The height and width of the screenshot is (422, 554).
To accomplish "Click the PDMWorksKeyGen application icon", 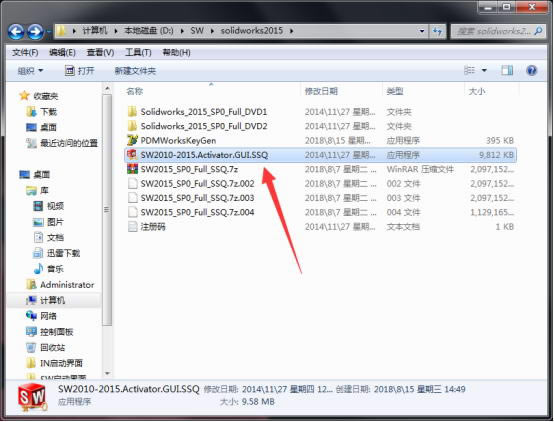I will [x=132, y=140].
